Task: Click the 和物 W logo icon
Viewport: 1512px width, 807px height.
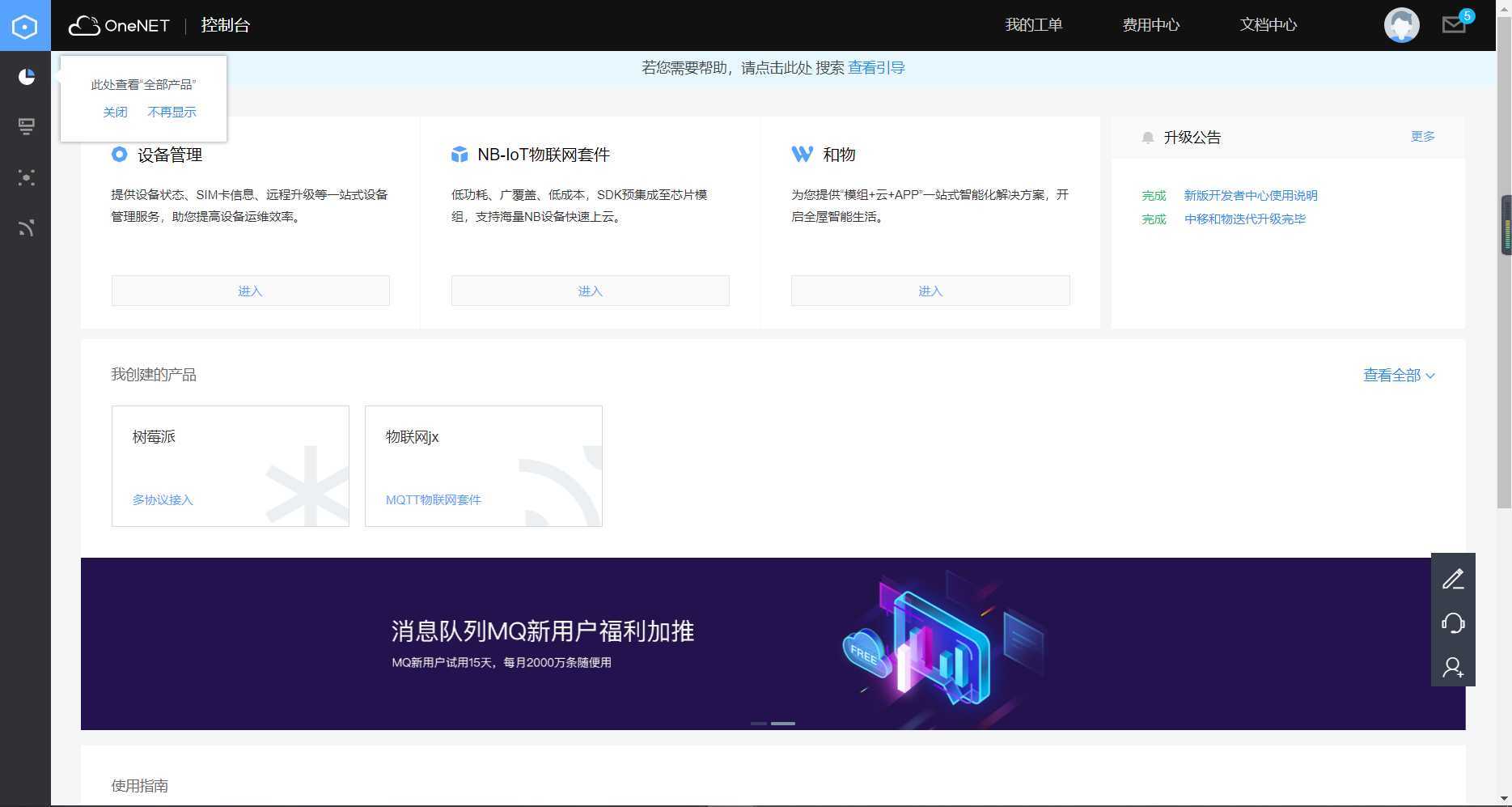Action: click(x=802, y=154)
